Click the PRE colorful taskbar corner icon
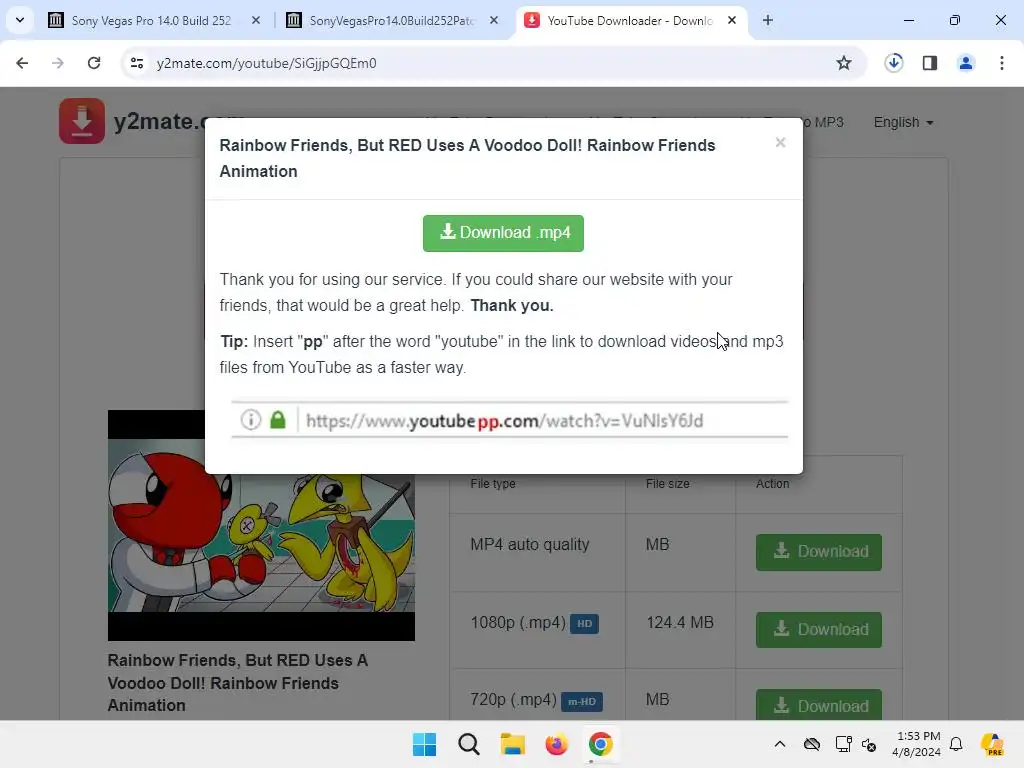The height and width of the screenshot is (768, 1024). (992, 744)
